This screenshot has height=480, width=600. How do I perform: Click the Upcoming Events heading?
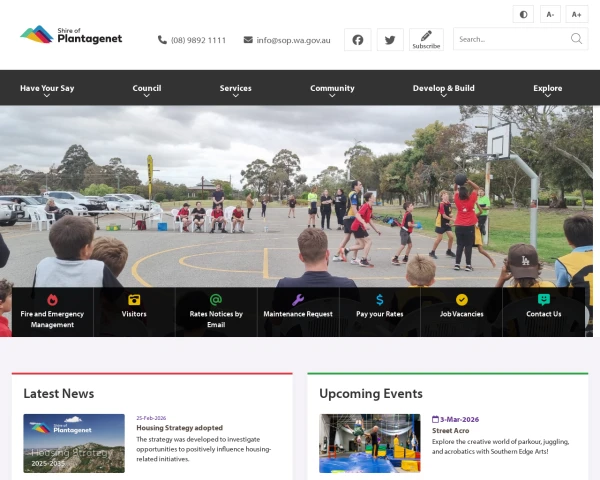point(371,393)
